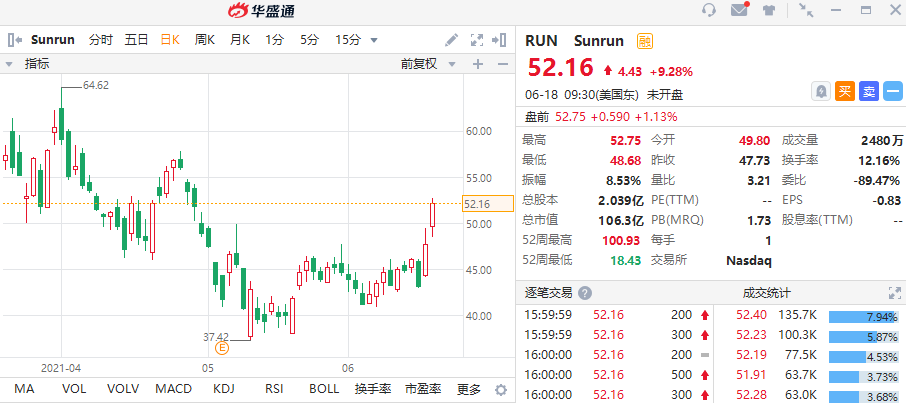Open more timeframes dropdown arrow
Image resolution: width=906 pixels, height=403 pixels.
(374, 40)
